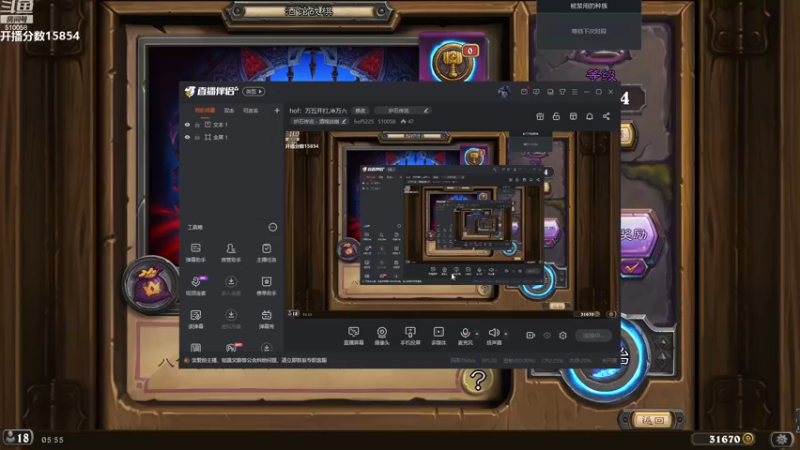Click the coin bag icon in Hearthstone
The height and width of the screenshot is (450, 800).
pyautogui.click(x=150, y=285)
